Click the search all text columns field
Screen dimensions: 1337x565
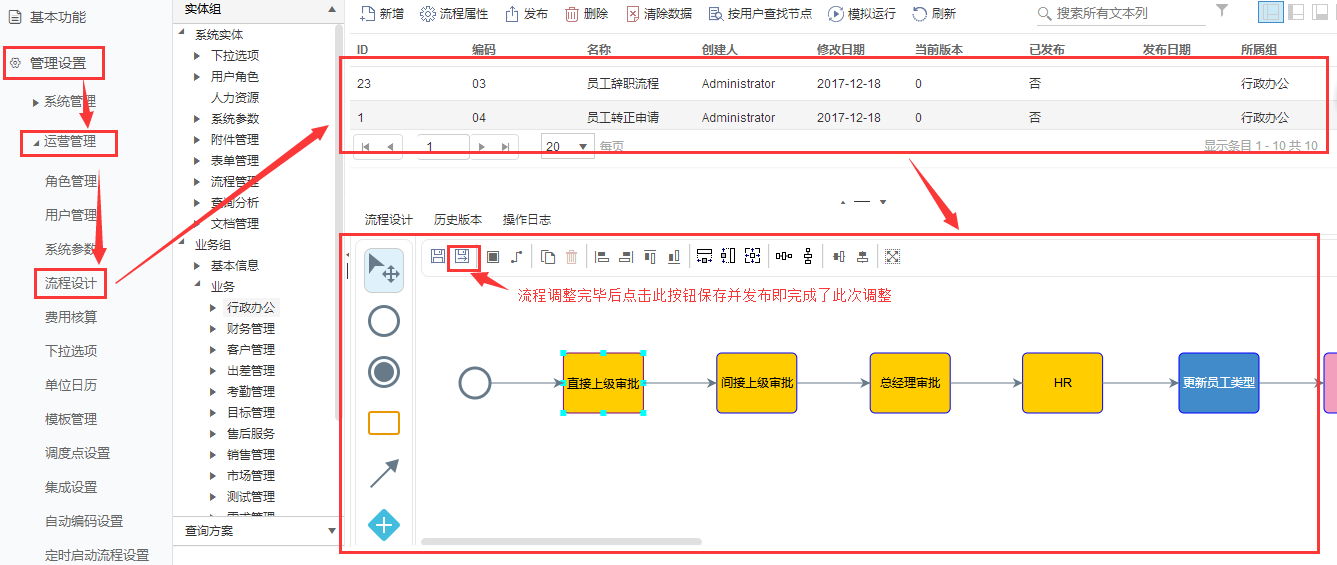(1125, 14)
